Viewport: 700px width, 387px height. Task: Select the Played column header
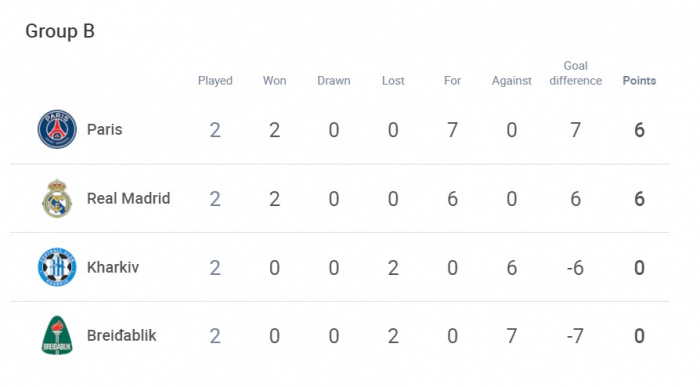215,81
